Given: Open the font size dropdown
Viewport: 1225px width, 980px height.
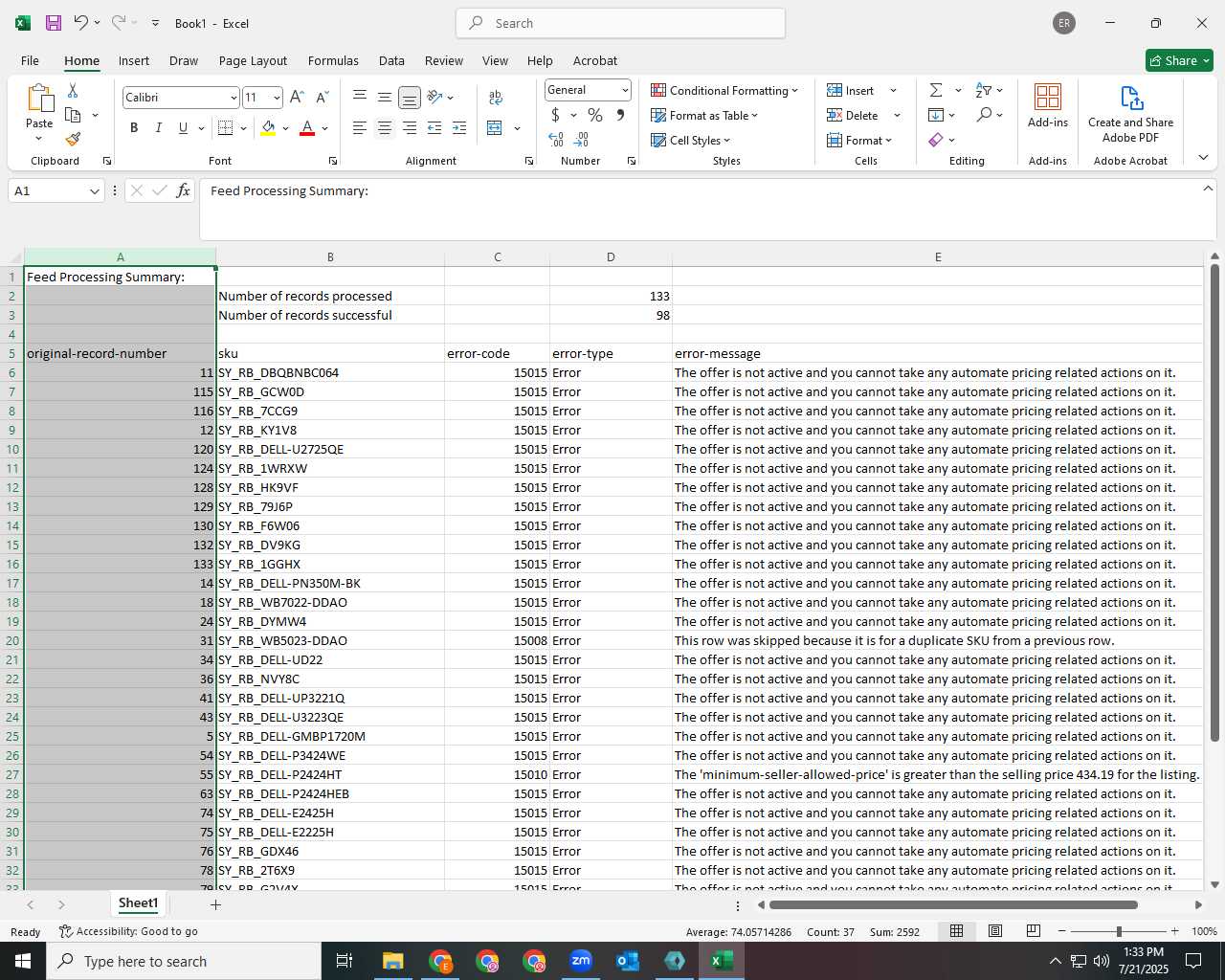Looking at the screenshot, I should (x=277, y=98).
